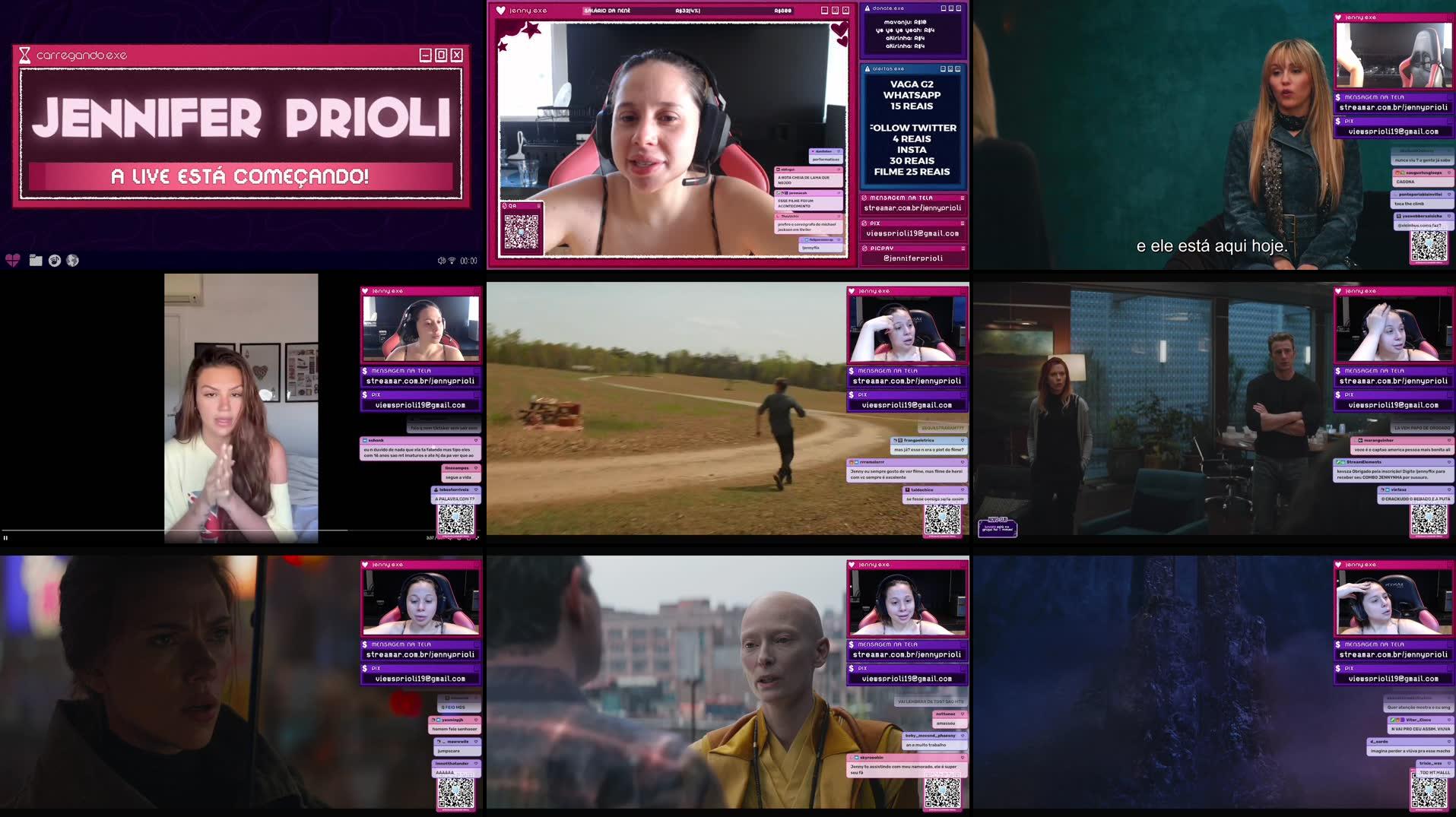This screenshot has width=1456, height=817.
Task: Click the QR code in the jenny.exe window
Action: (x=522, y=232)
